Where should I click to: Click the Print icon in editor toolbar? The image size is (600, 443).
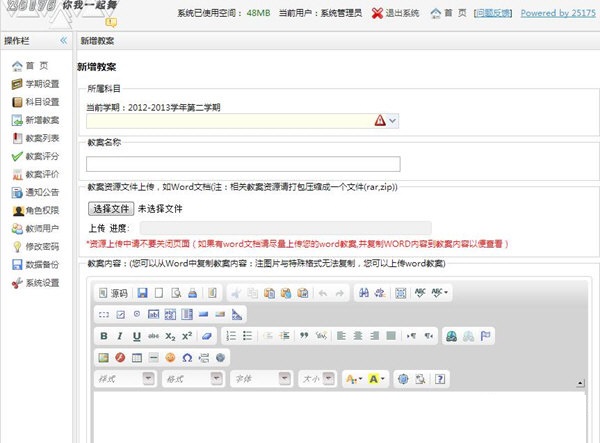pos(192,293)
